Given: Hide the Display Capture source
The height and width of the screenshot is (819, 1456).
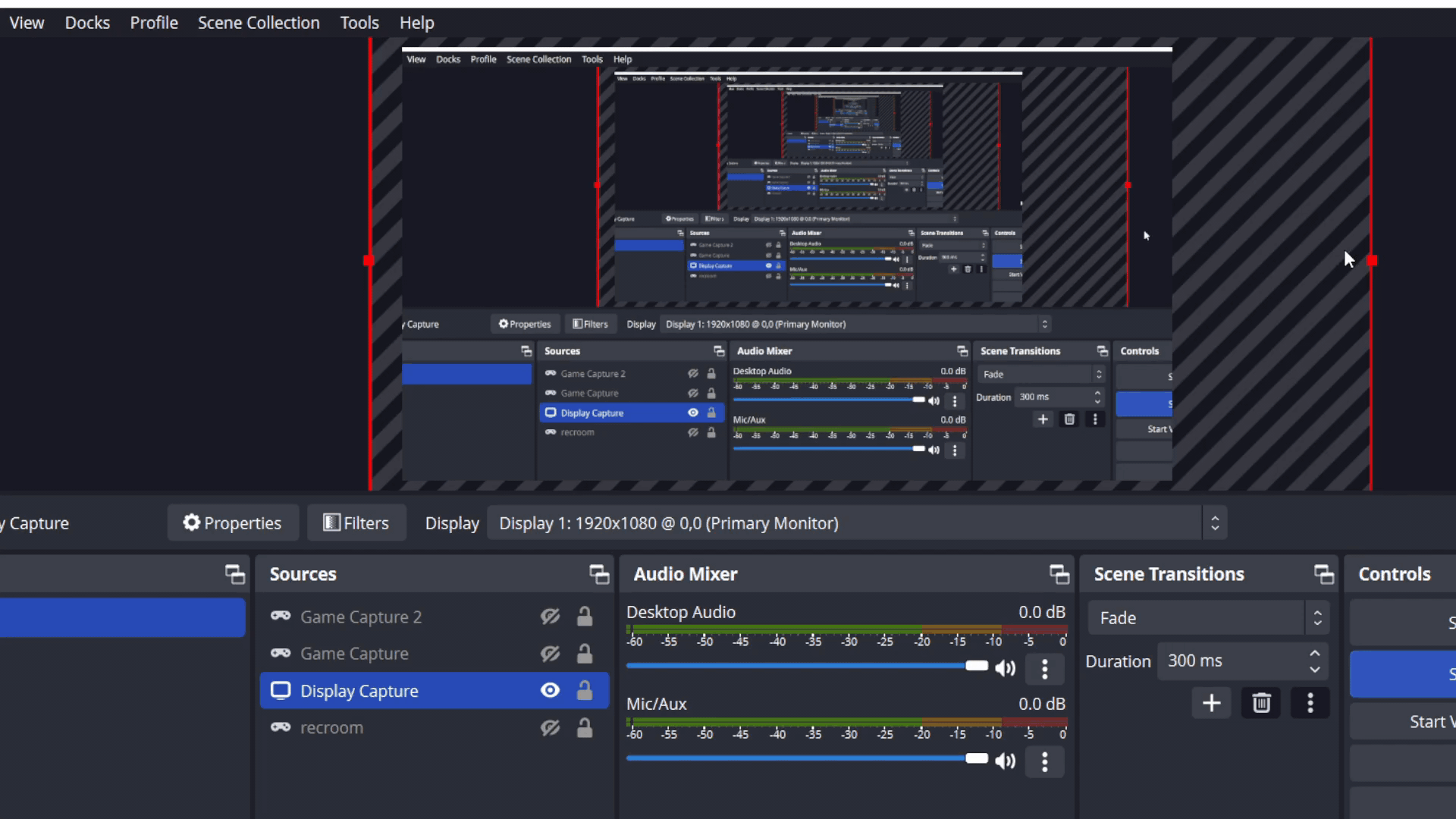Looking at the screenshot, I should click(x=550, y=691).
